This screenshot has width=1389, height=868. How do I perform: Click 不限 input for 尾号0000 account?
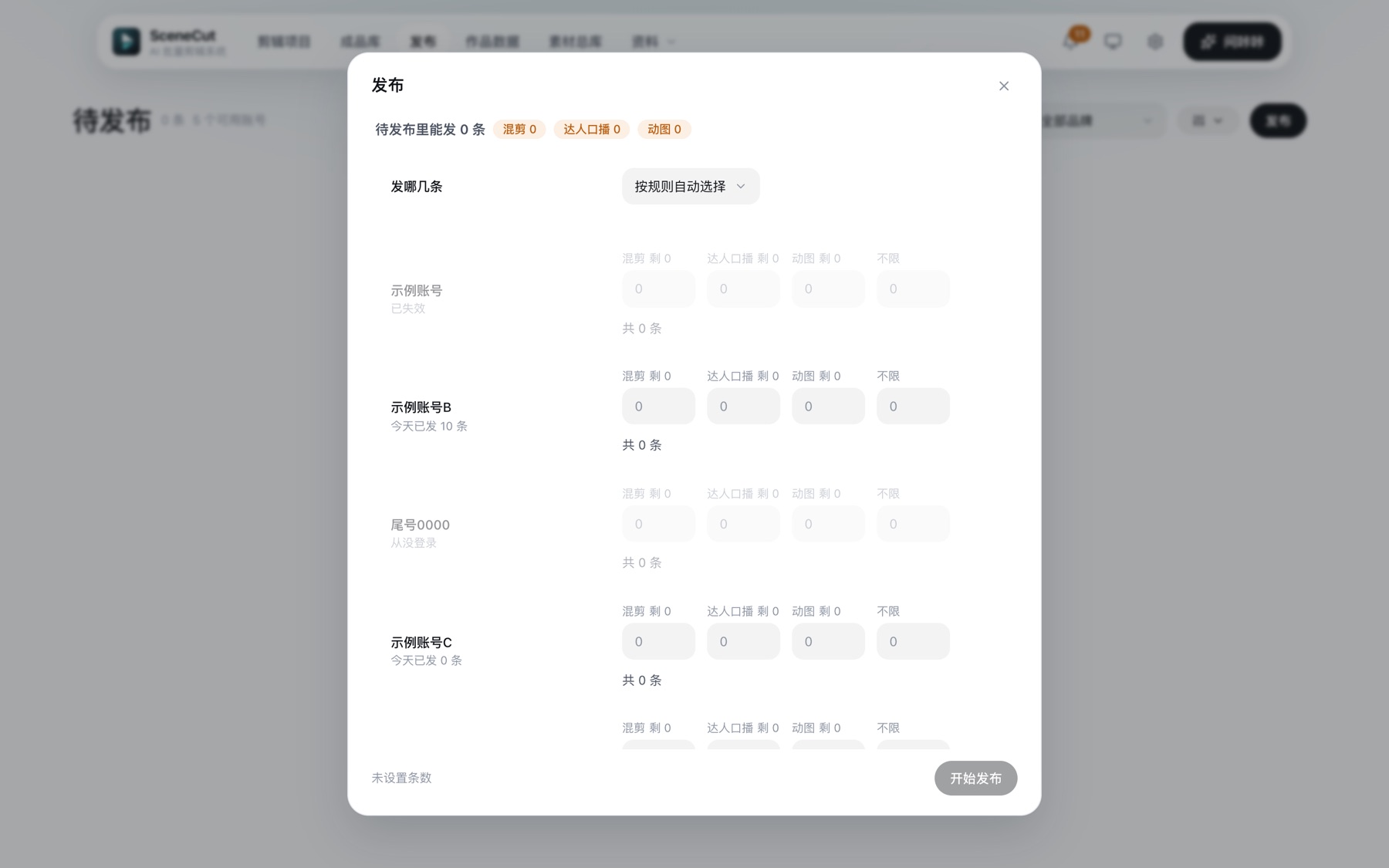pyautogui.click(x=913, y=524)
